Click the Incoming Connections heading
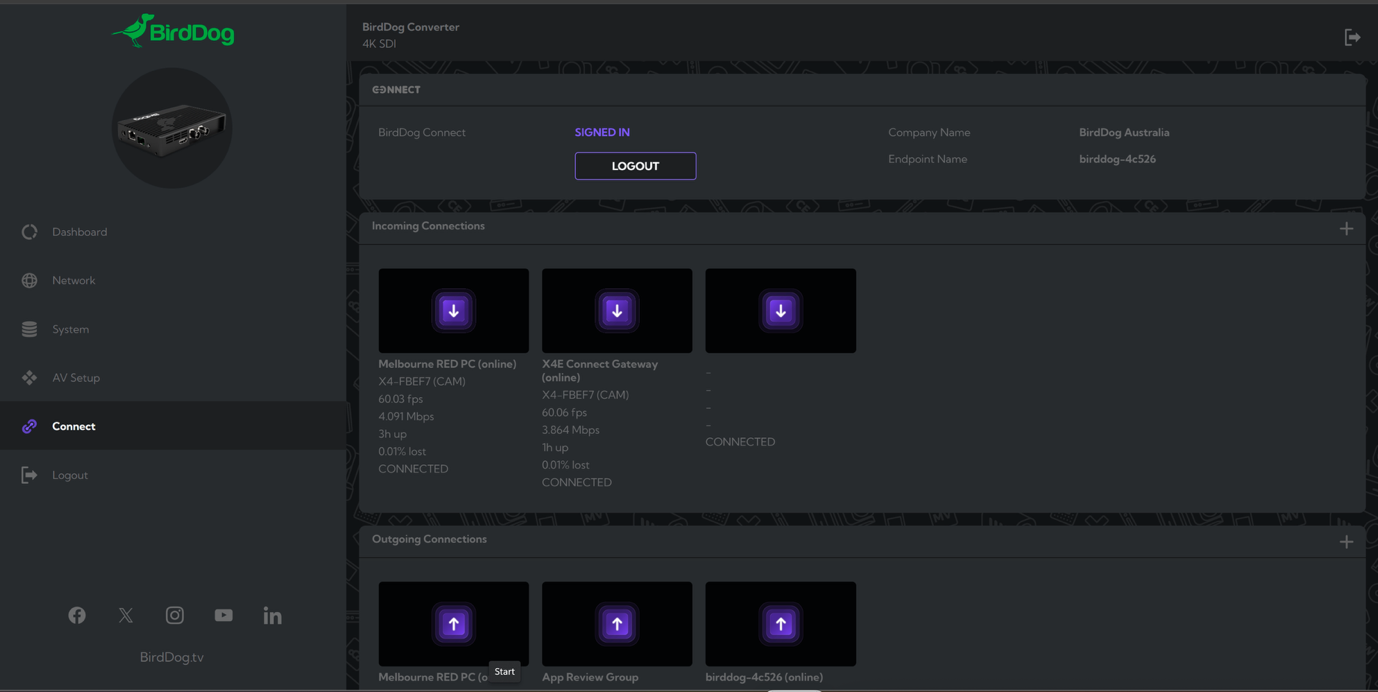This screenshot has height=692, width=1378. click(428, 226)
